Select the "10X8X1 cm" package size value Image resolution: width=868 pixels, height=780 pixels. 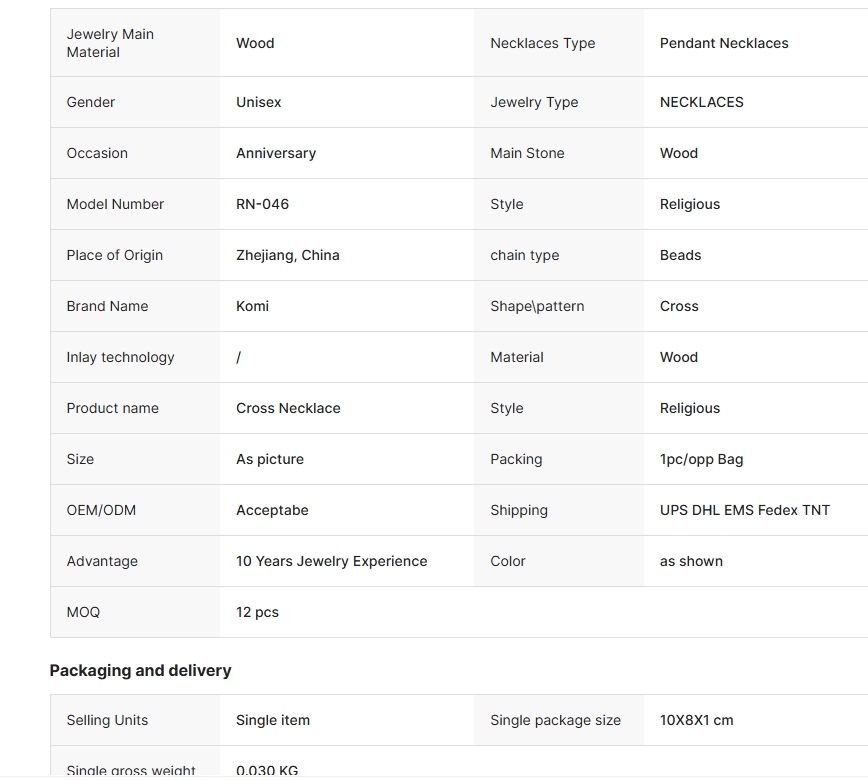tap(696, 720)
